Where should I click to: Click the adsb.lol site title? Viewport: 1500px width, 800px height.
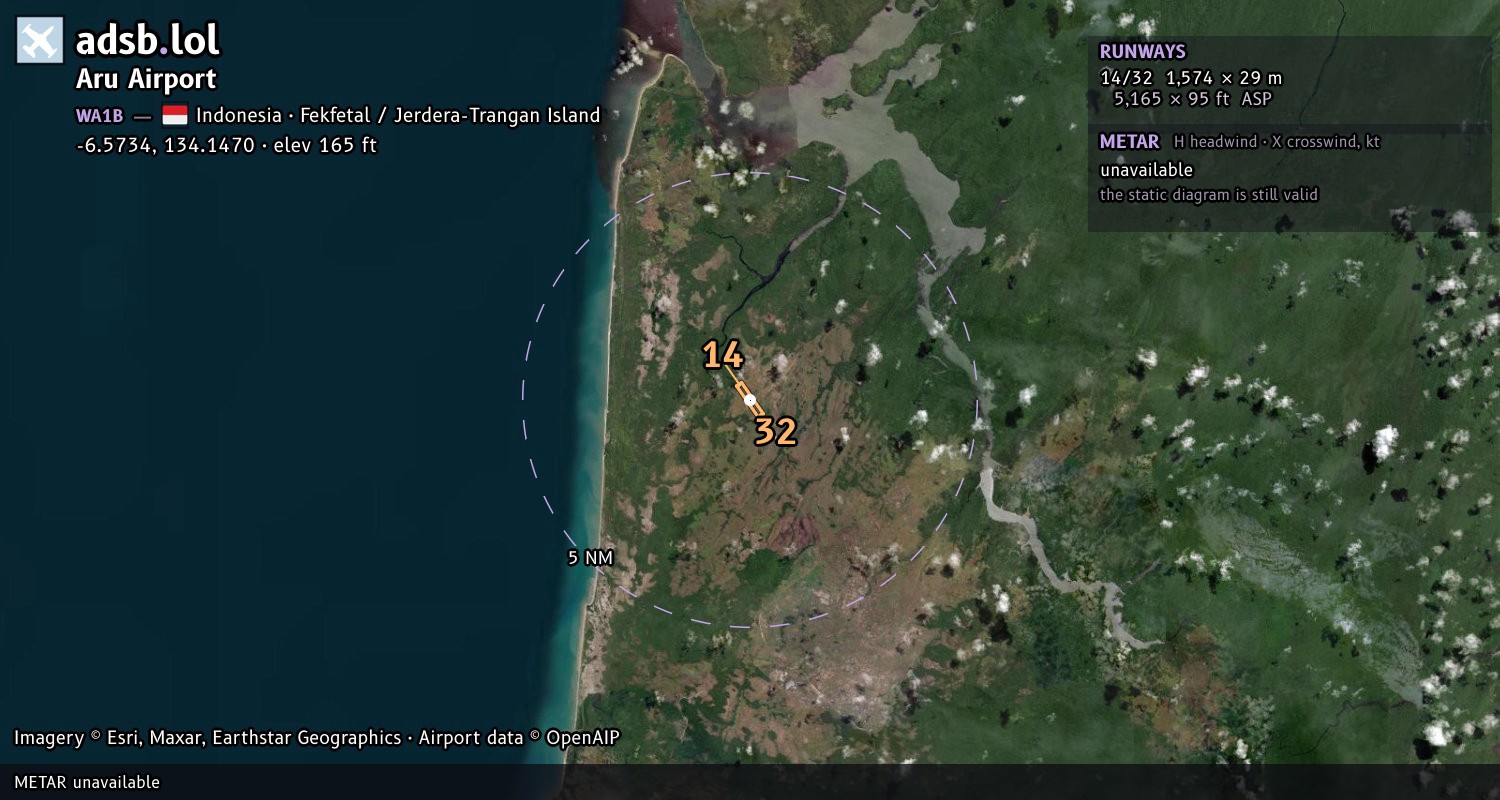[147, 40]
